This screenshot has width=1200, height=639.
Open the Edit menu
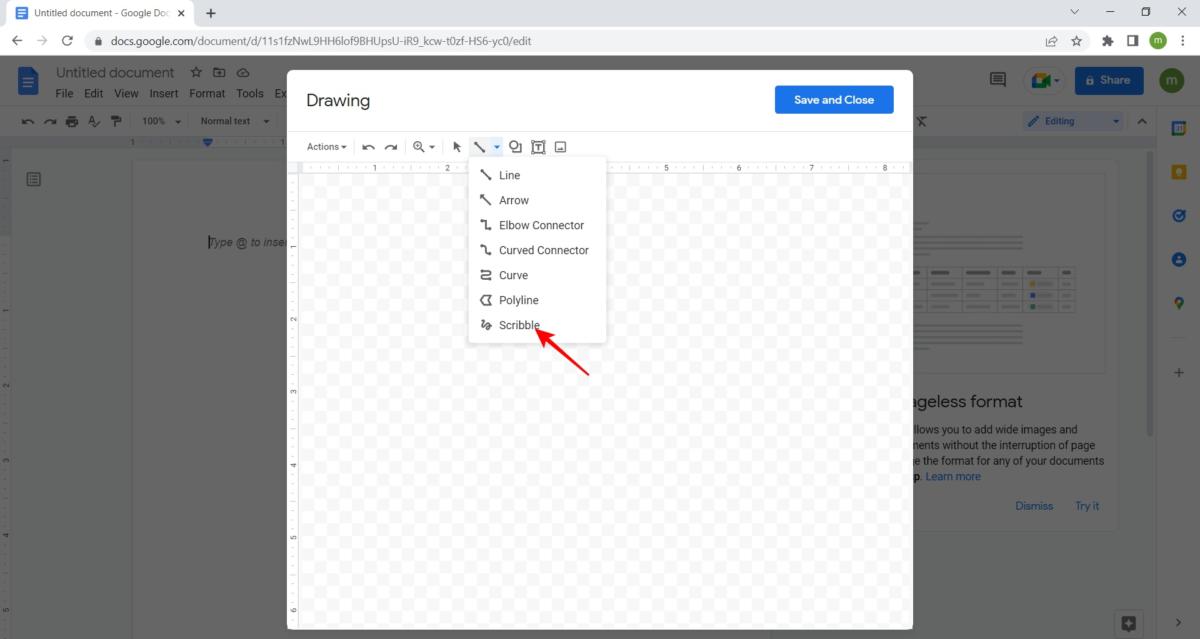click(x=93, y=94)
